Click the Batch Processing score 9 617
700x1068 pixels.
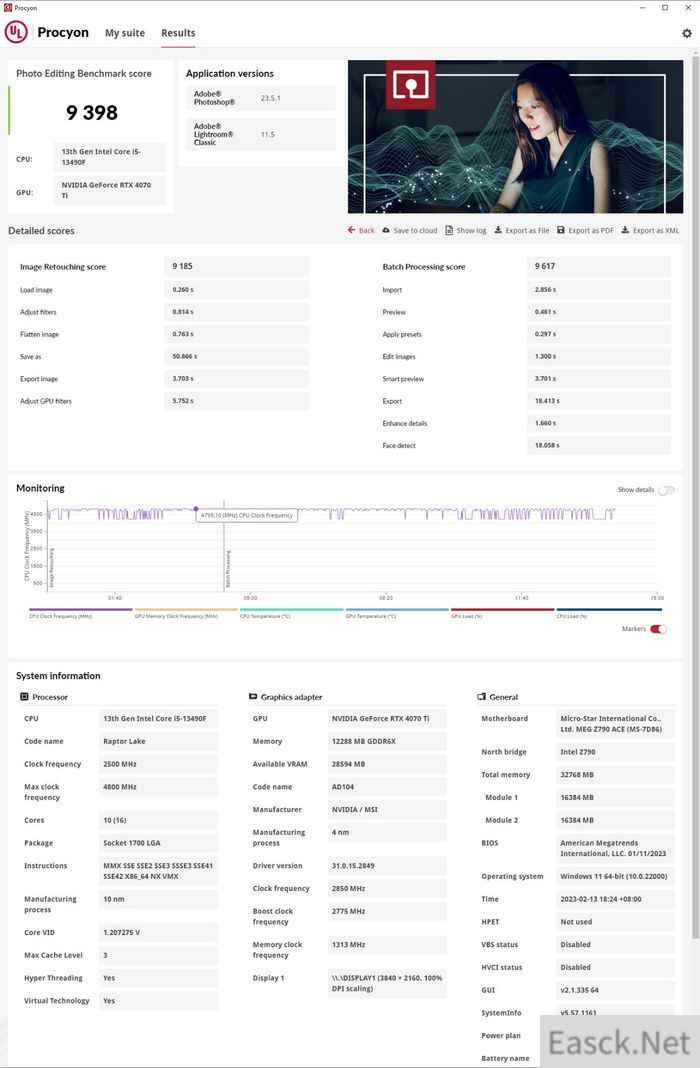point(599,266)
